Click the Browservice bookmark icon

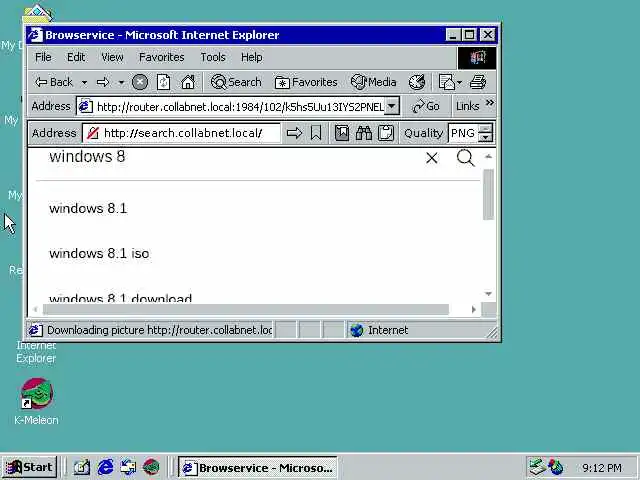pos(316,133)
